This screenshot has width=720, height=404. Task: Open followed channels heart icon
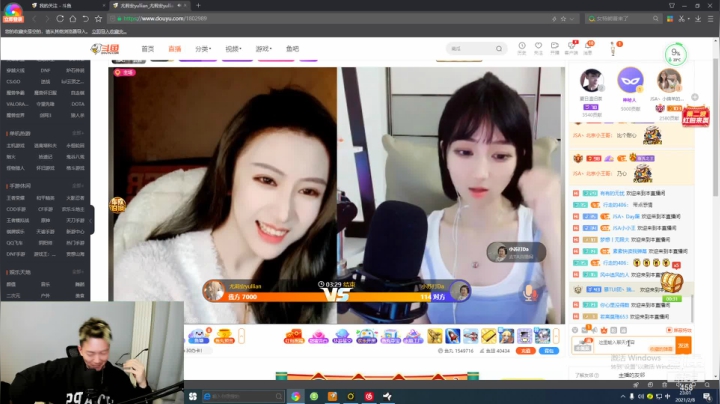(538, 46)
